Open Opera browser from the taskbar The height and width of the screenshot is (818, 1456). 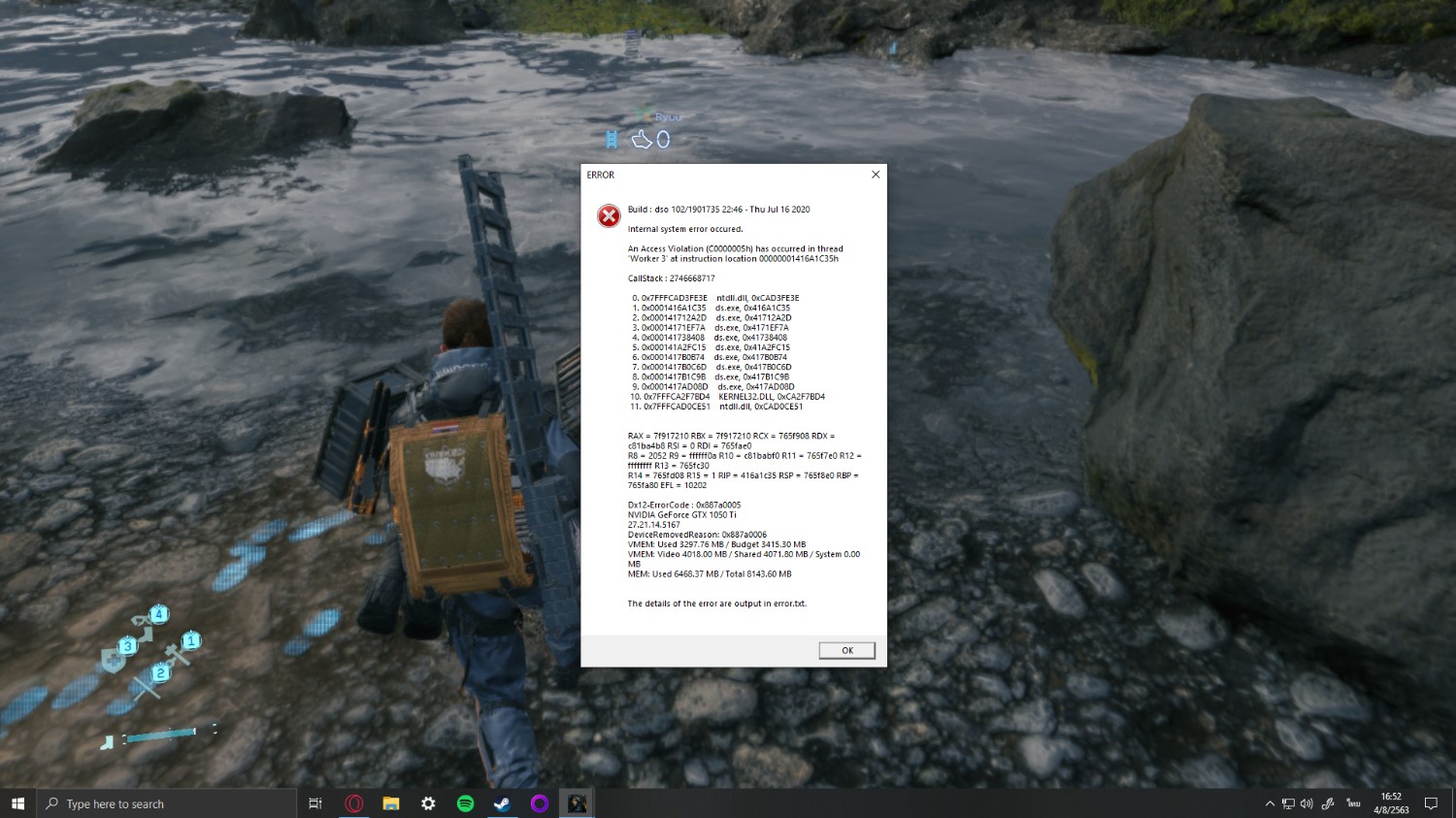pyautogui.click(x=354, y=803)
